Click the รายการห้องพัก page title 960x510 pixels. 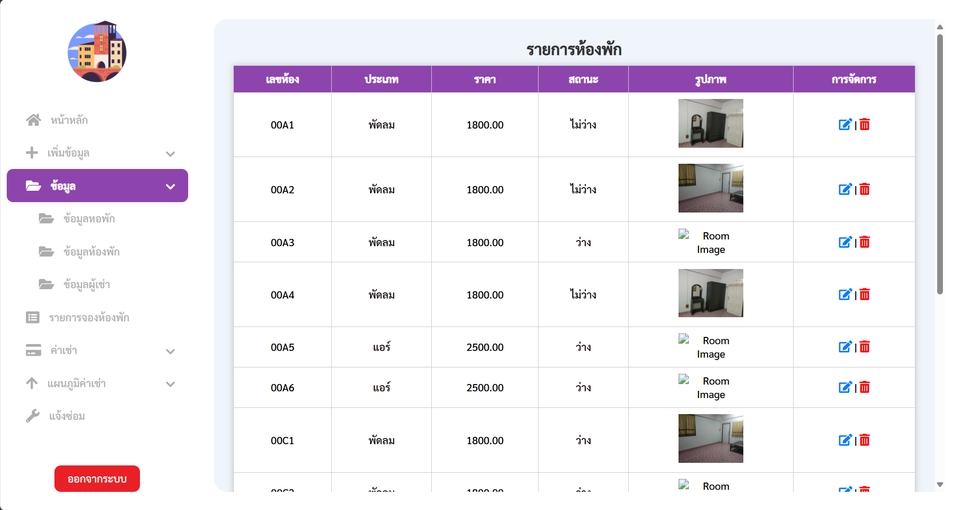574,50
